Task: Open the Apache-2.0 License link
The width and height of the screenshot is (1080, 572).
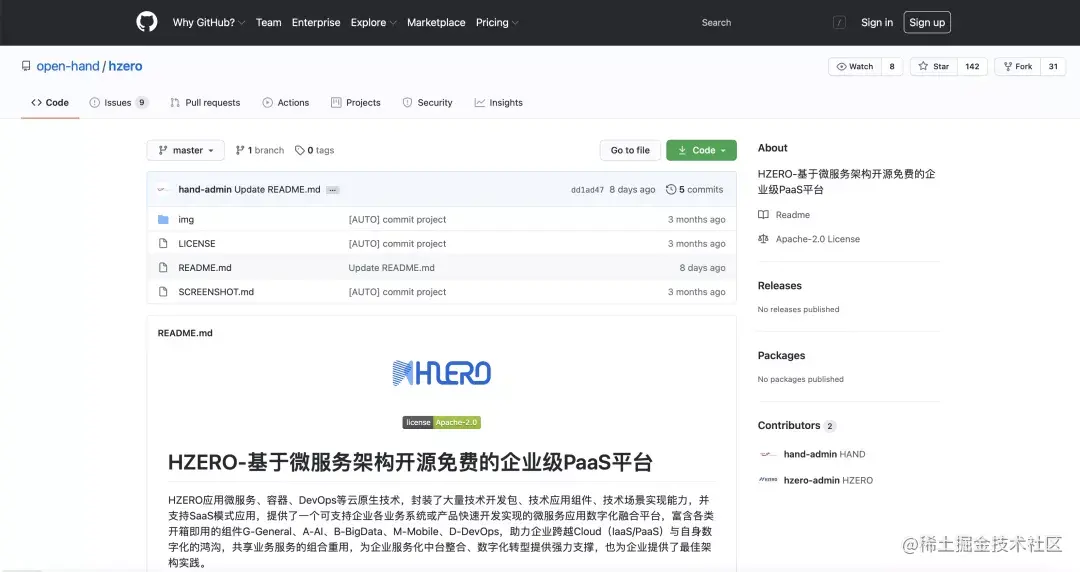Action: coord(818,239)
